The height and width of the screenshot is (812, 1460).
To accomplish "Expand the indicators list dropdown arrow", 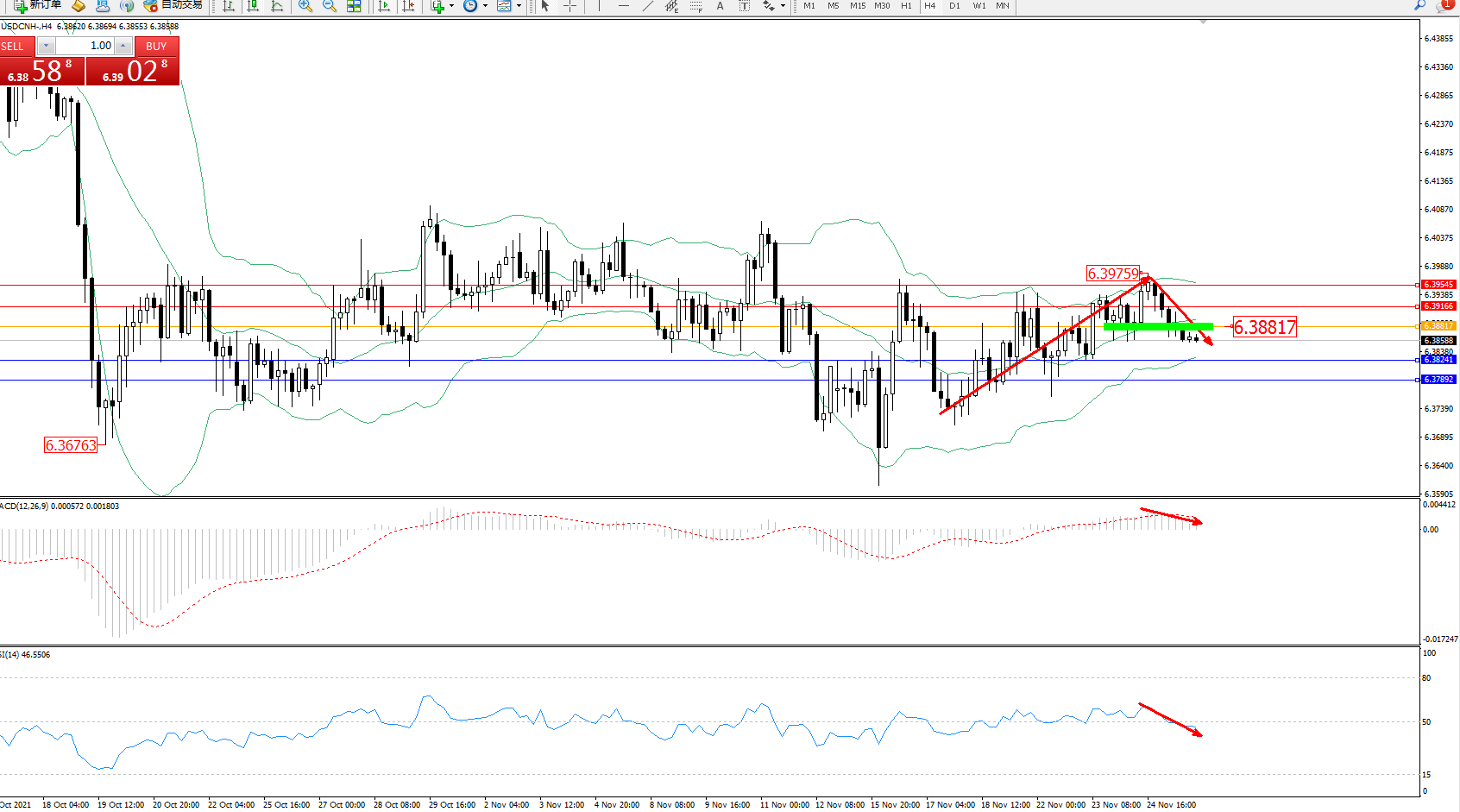I will [x=451, y=6].
